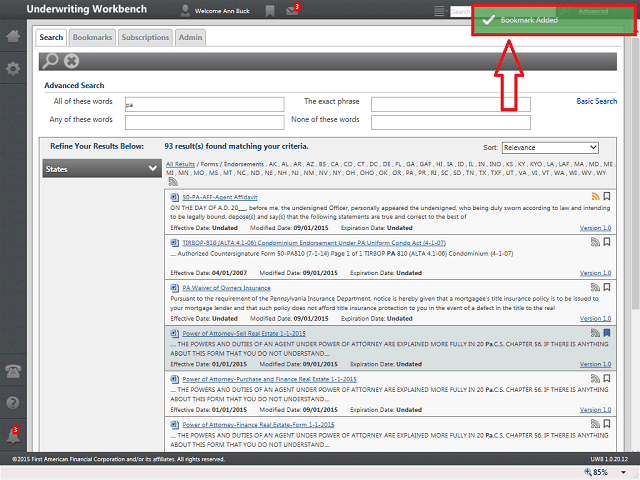Switch to the Admin tab
Viewport: 640px width, 480px height.
(190, 38)
